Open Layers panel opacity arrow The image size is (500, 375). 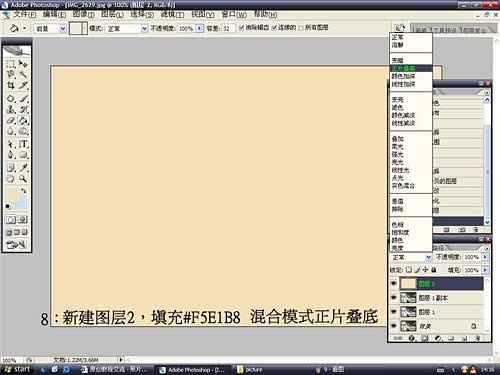coord(485,257)
